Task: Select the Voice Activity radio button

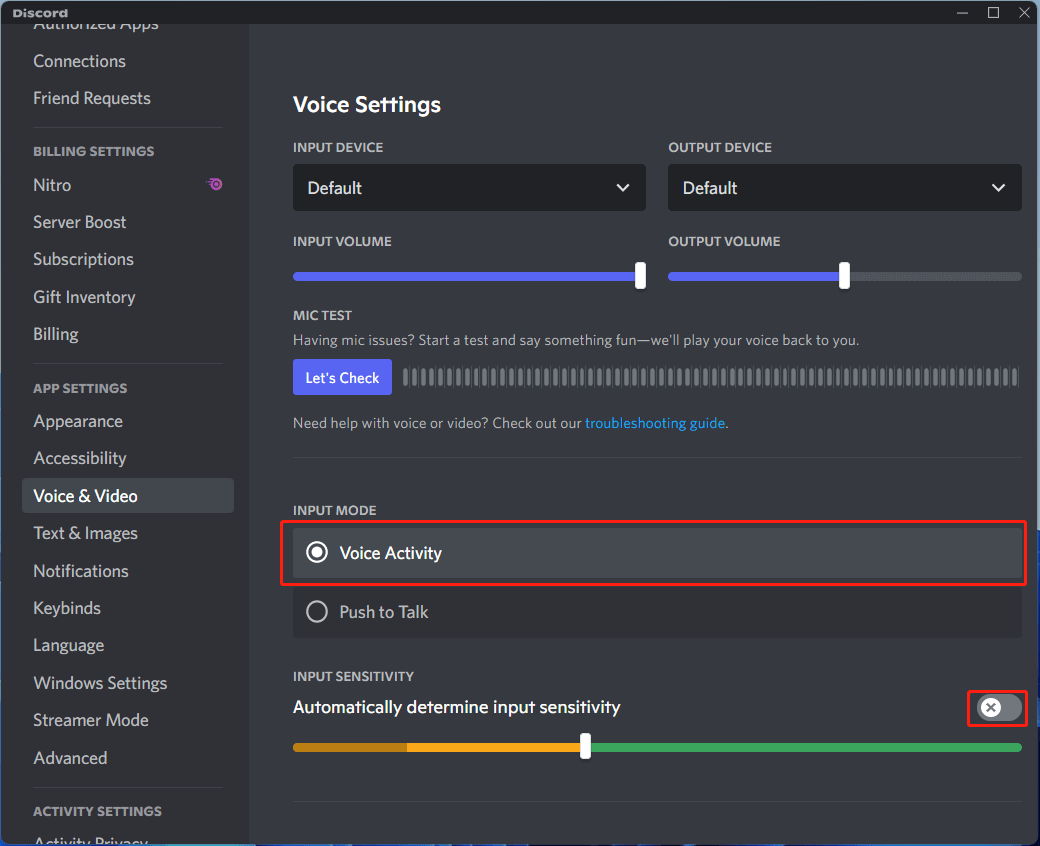Action: pos(317,552)
